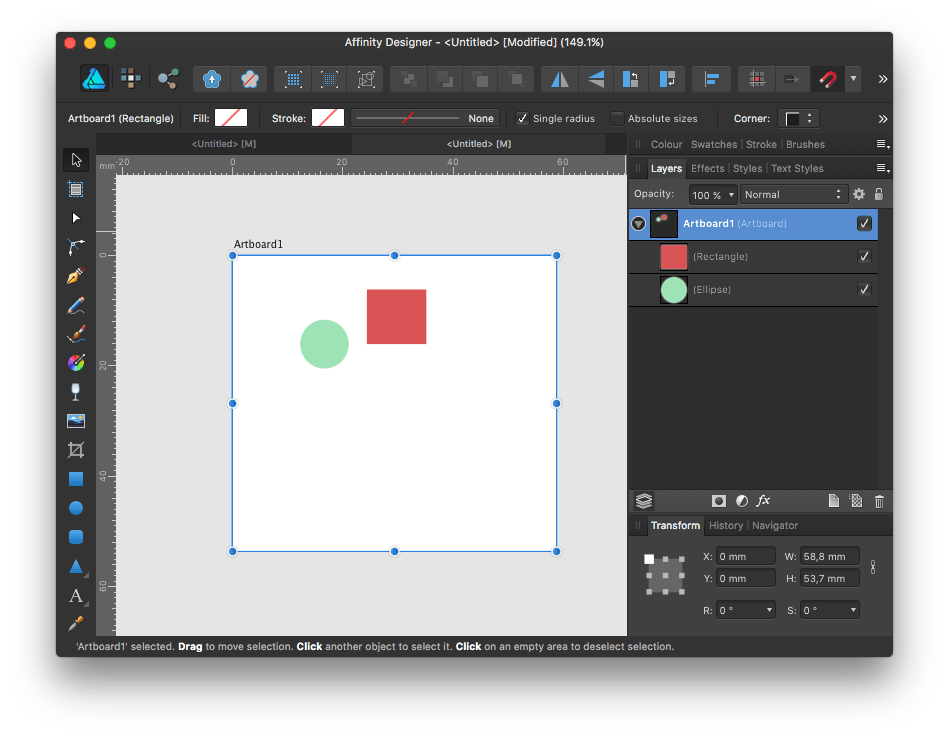Collapse the Artboard1 layer contents
Screen dimensions: 949x737
(x=638, y=223)
